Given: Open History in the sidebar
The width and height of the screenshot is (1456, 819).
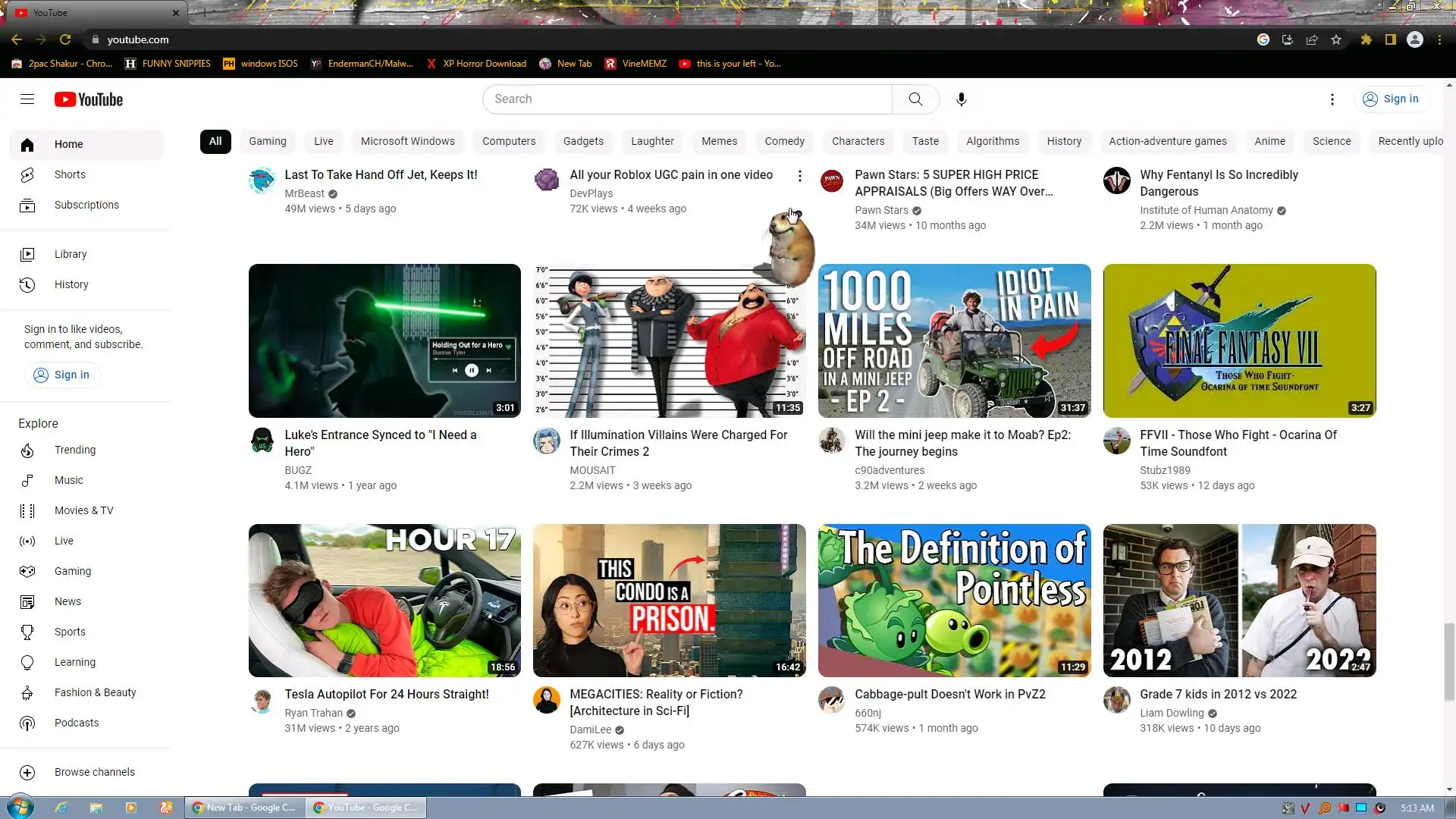Looking at the screenshot, I should click(71, 284).
